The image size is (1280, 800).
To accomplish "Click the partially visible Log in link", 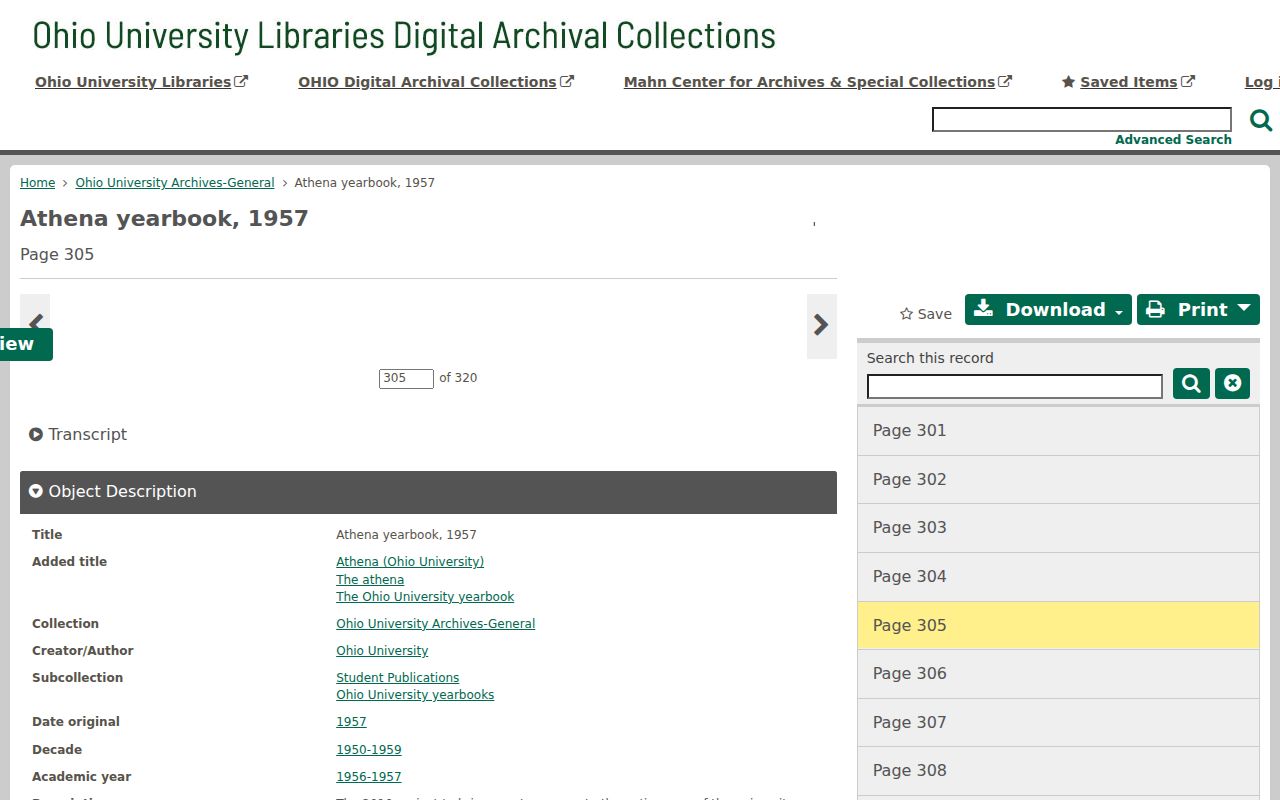I will (1262, 82).
